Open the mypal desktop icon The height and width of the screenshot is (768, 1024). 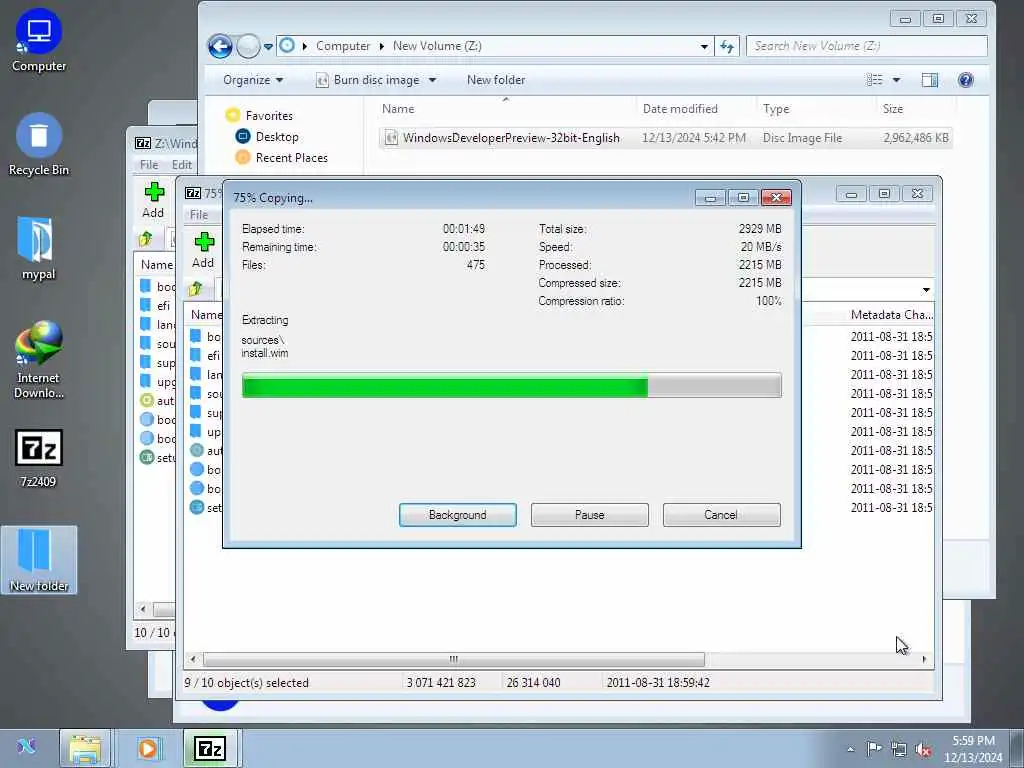pyautogui.click(x=39, y=249)
